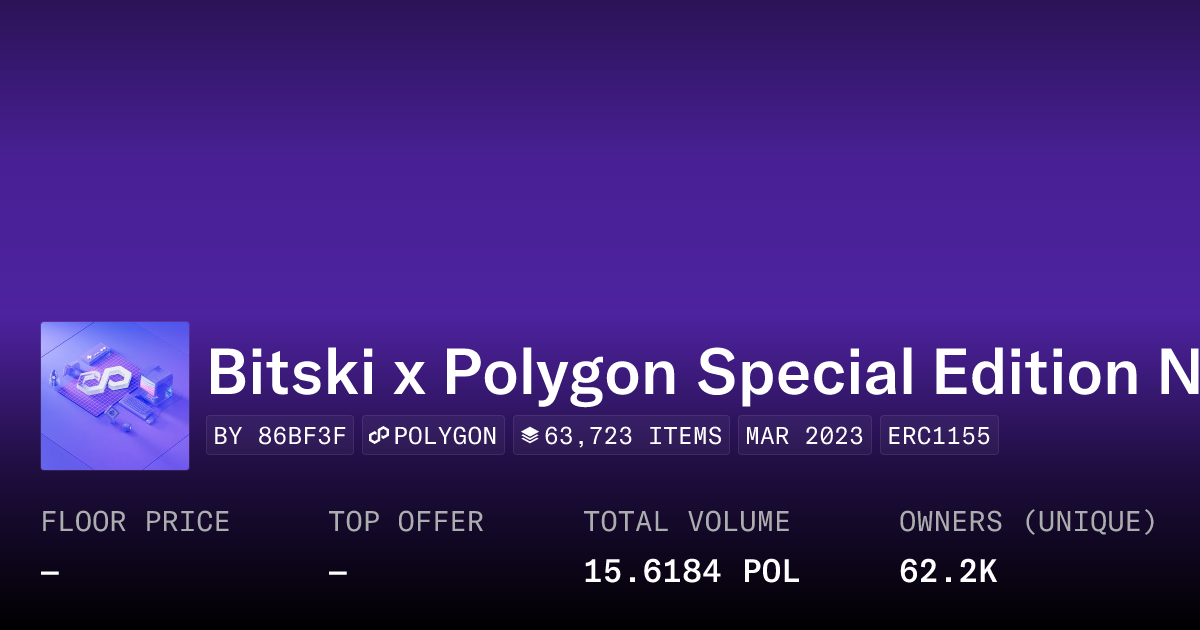The image size is (1200, 630).
Task: Click the POLYGON chain name text
Action: tap(445, 436)
